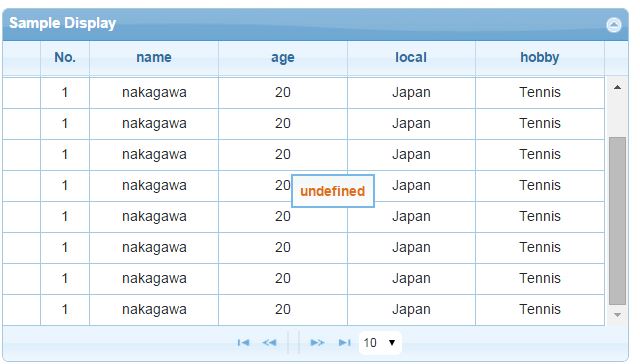Click the vertical scrollbar thumb
This screenshot has height=364, width=640.
click(617, 221)
